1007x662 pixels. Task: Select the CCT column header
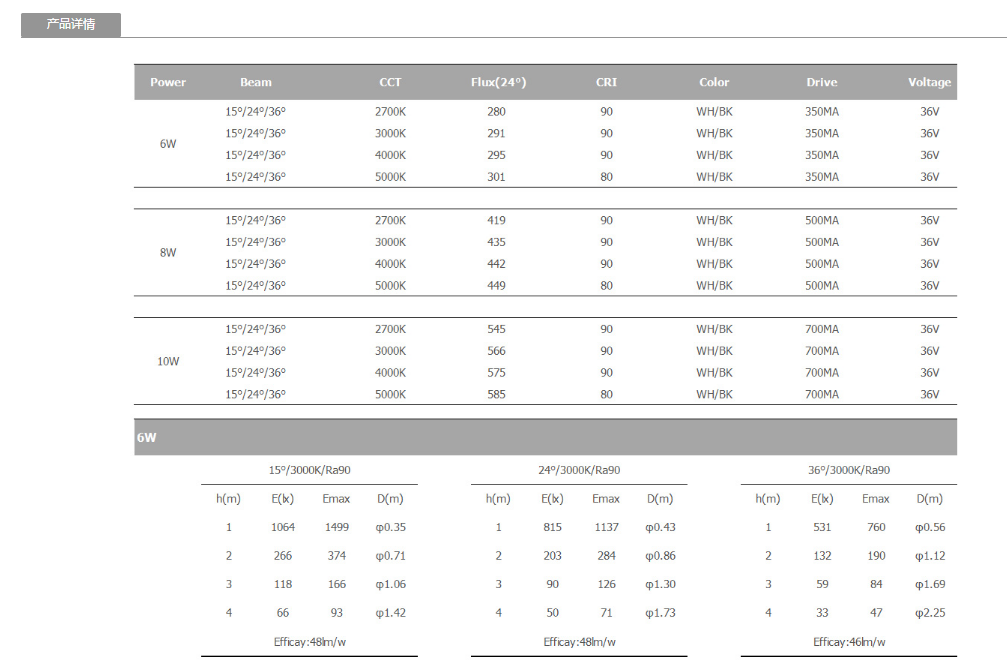[x=390, y=82]
